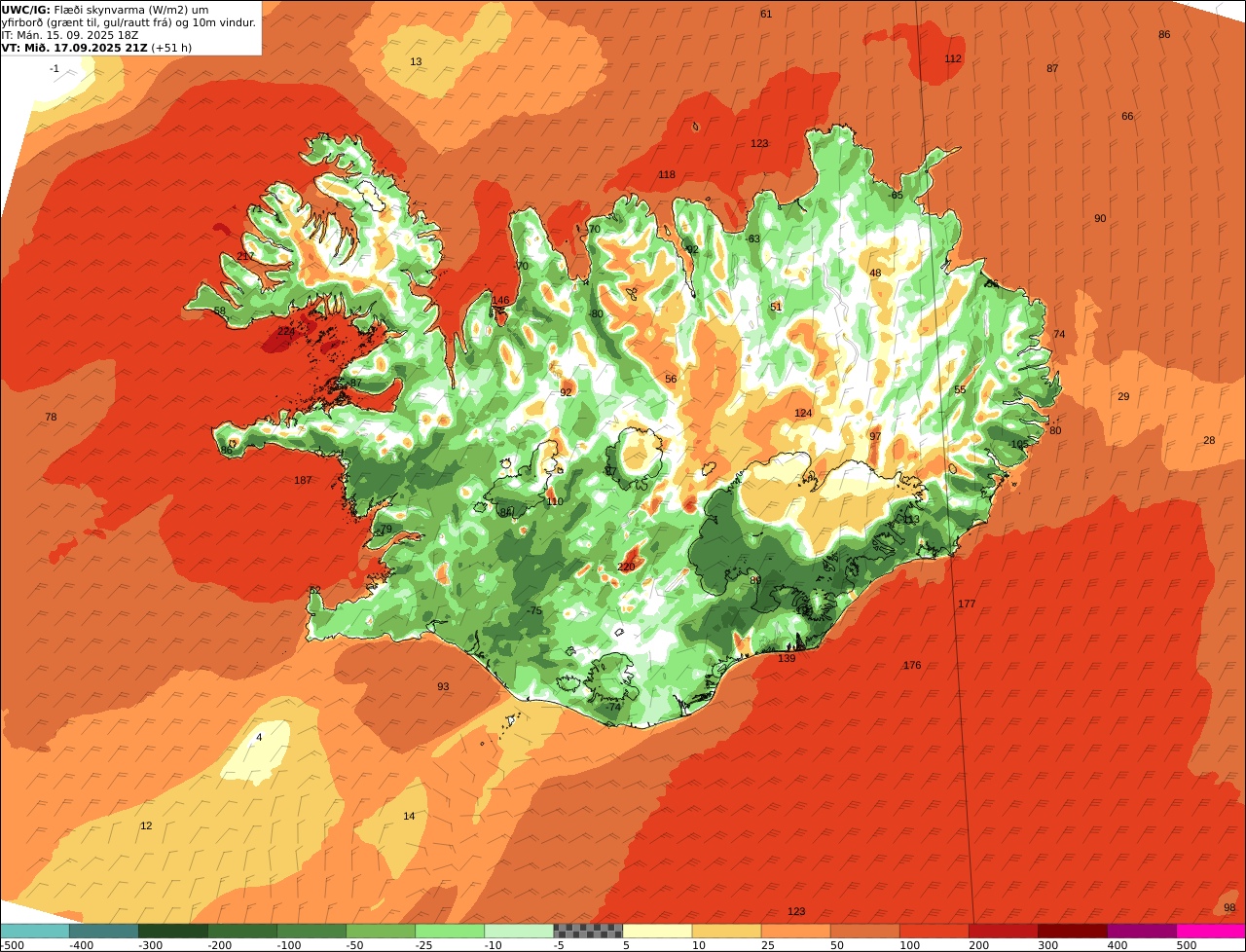Viewport: 1246px width, 952px height.
Task: Select the map value '90'
Action: [1100, 218]
